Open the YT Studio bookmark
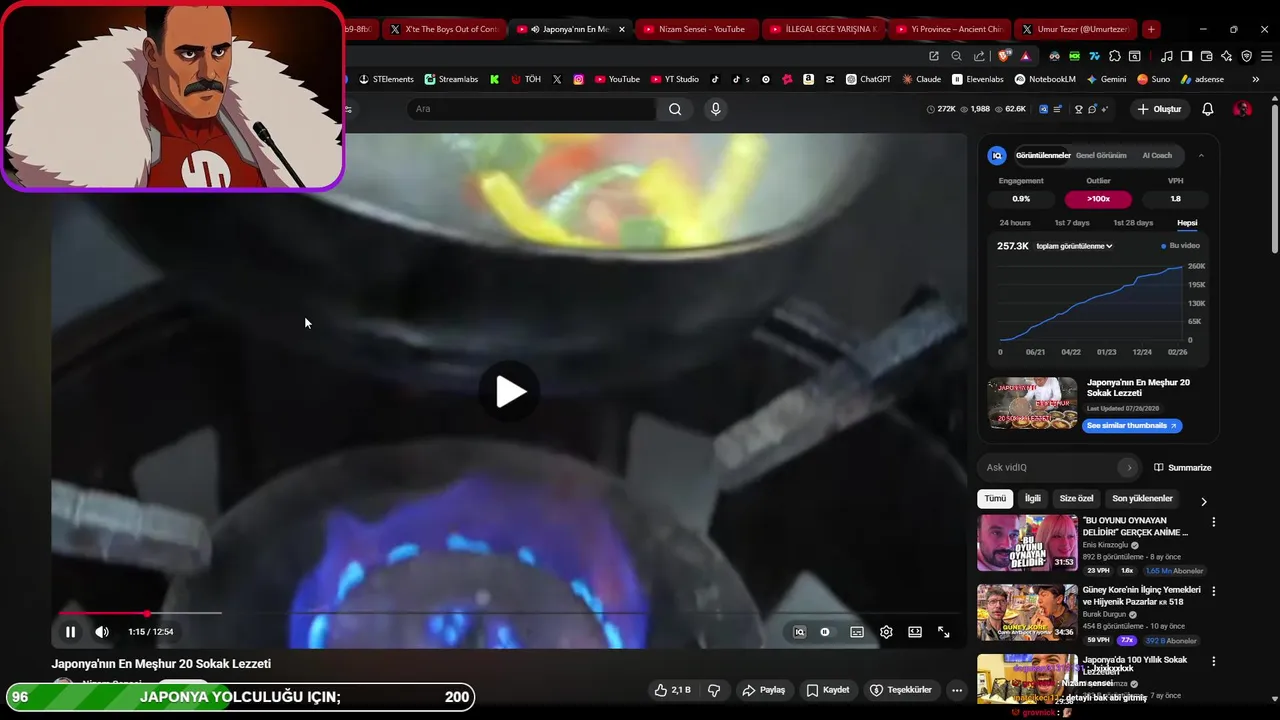Viewport: 1280px width, 720px height. (x=674, y=79)
